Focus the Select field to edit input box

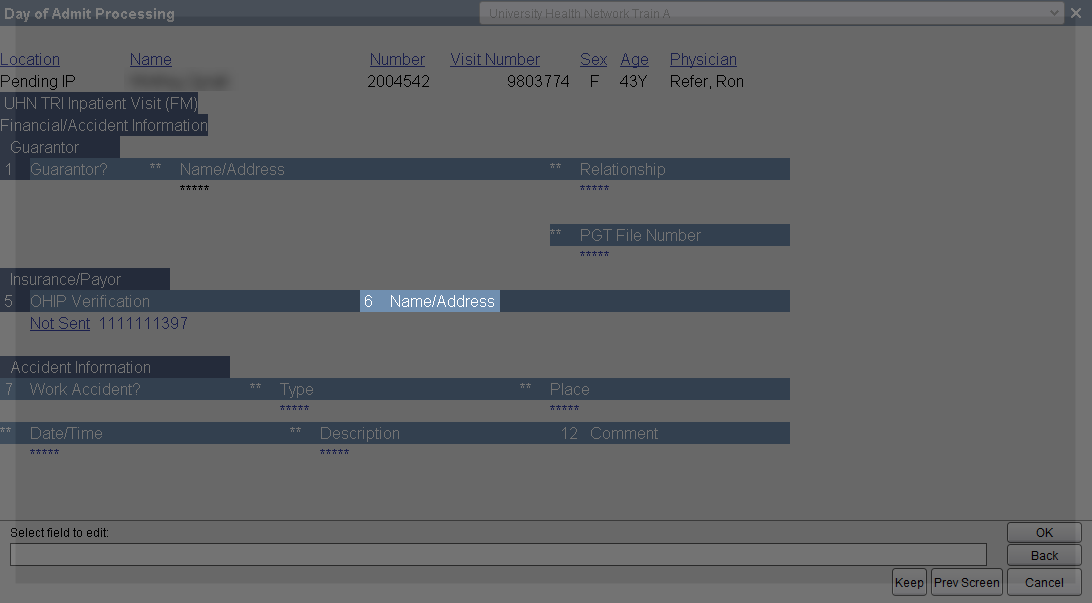(498, 555)
